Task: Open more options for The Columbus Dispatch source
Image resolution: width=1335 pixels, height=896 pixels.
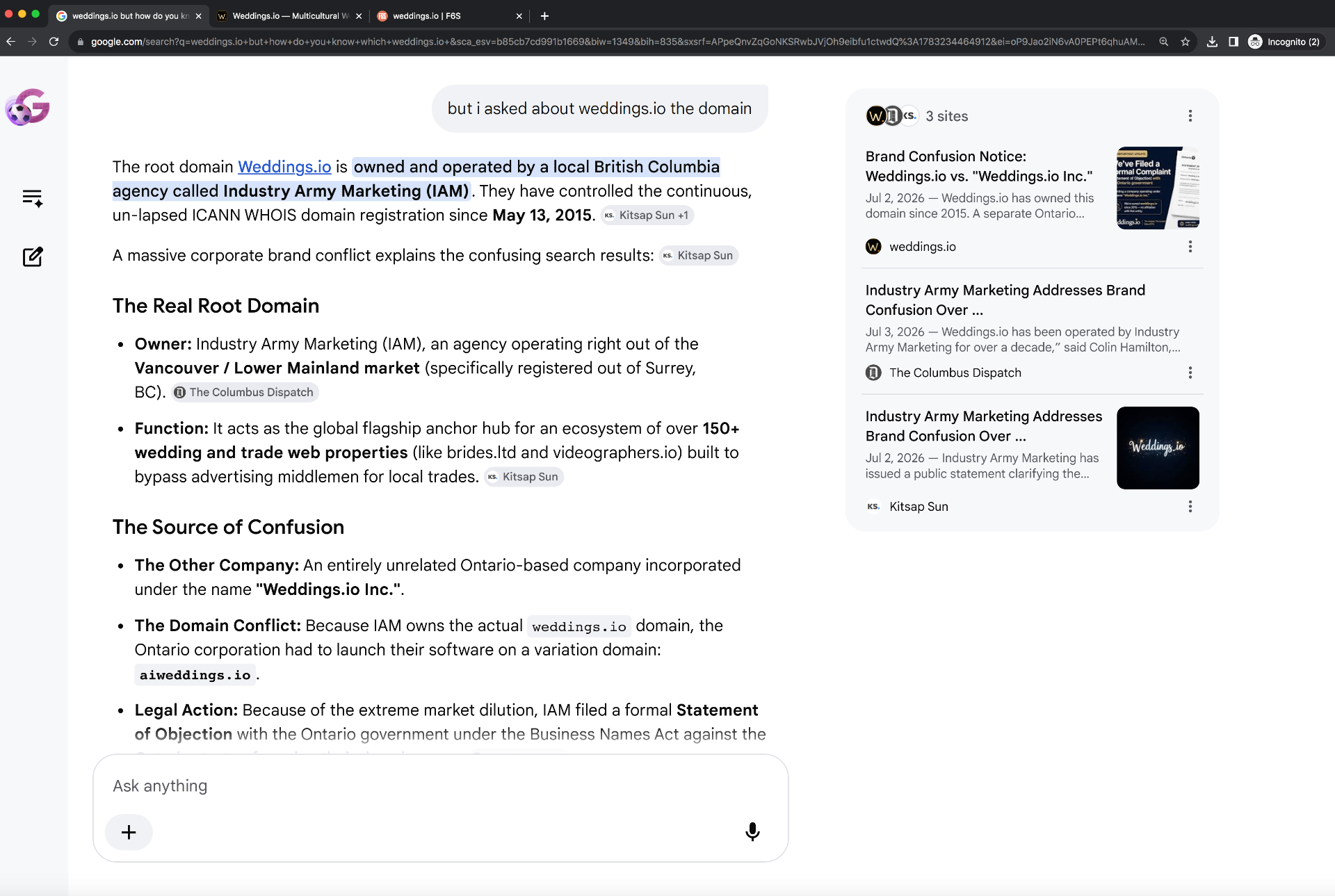Action: click(1190, 373)
